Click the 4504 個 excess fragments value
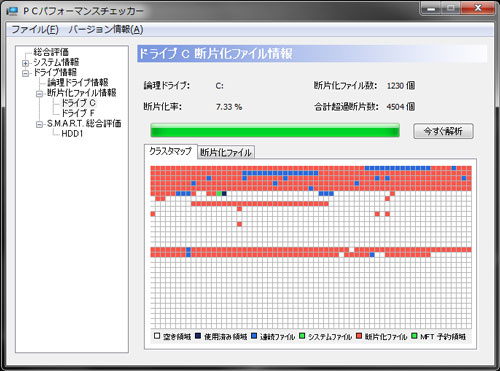Viewport: 500px width, 371px height. [x=401, y=107]
